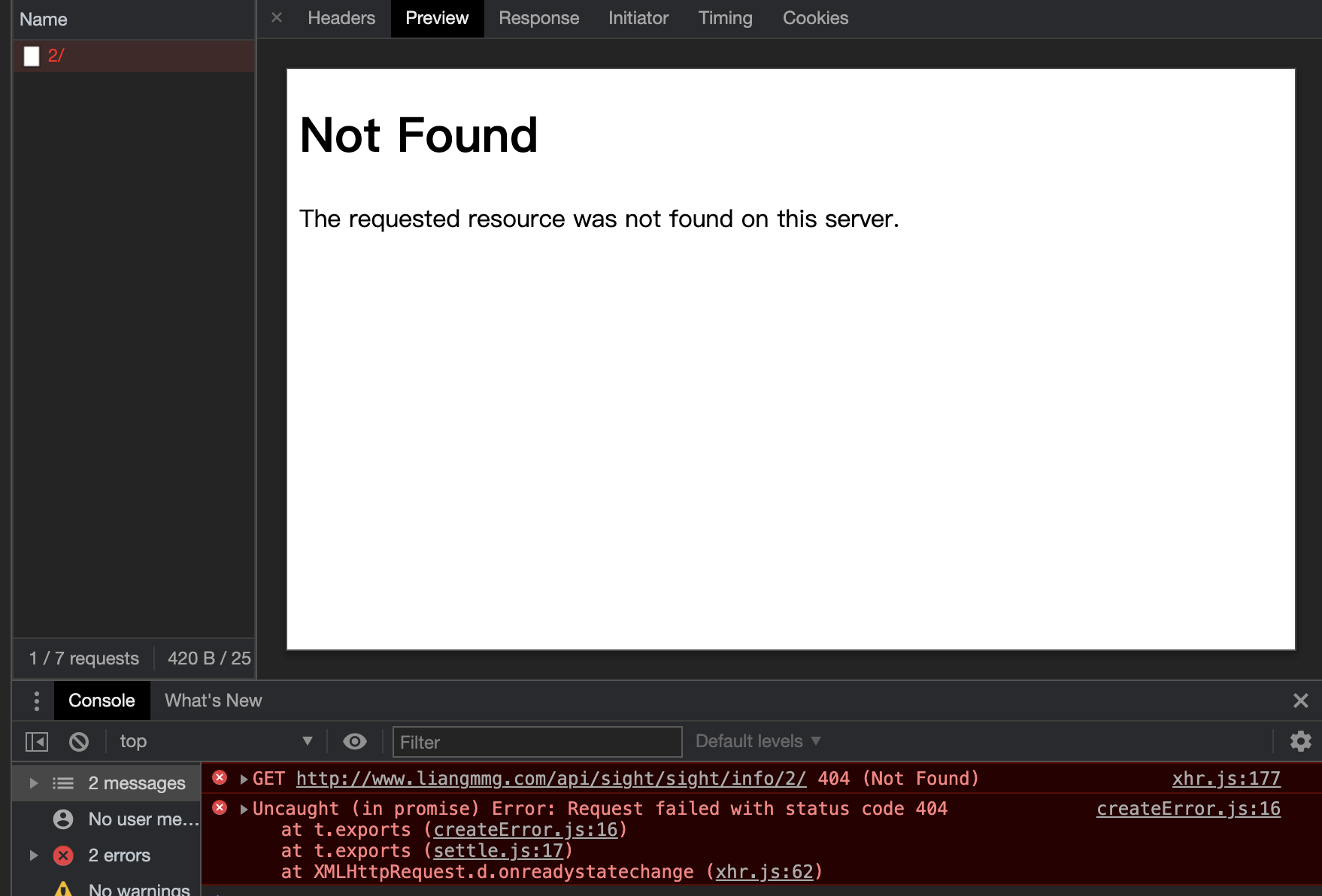Select the No user messages filter
Viewport: 1322px width, 896px height.
108,819
